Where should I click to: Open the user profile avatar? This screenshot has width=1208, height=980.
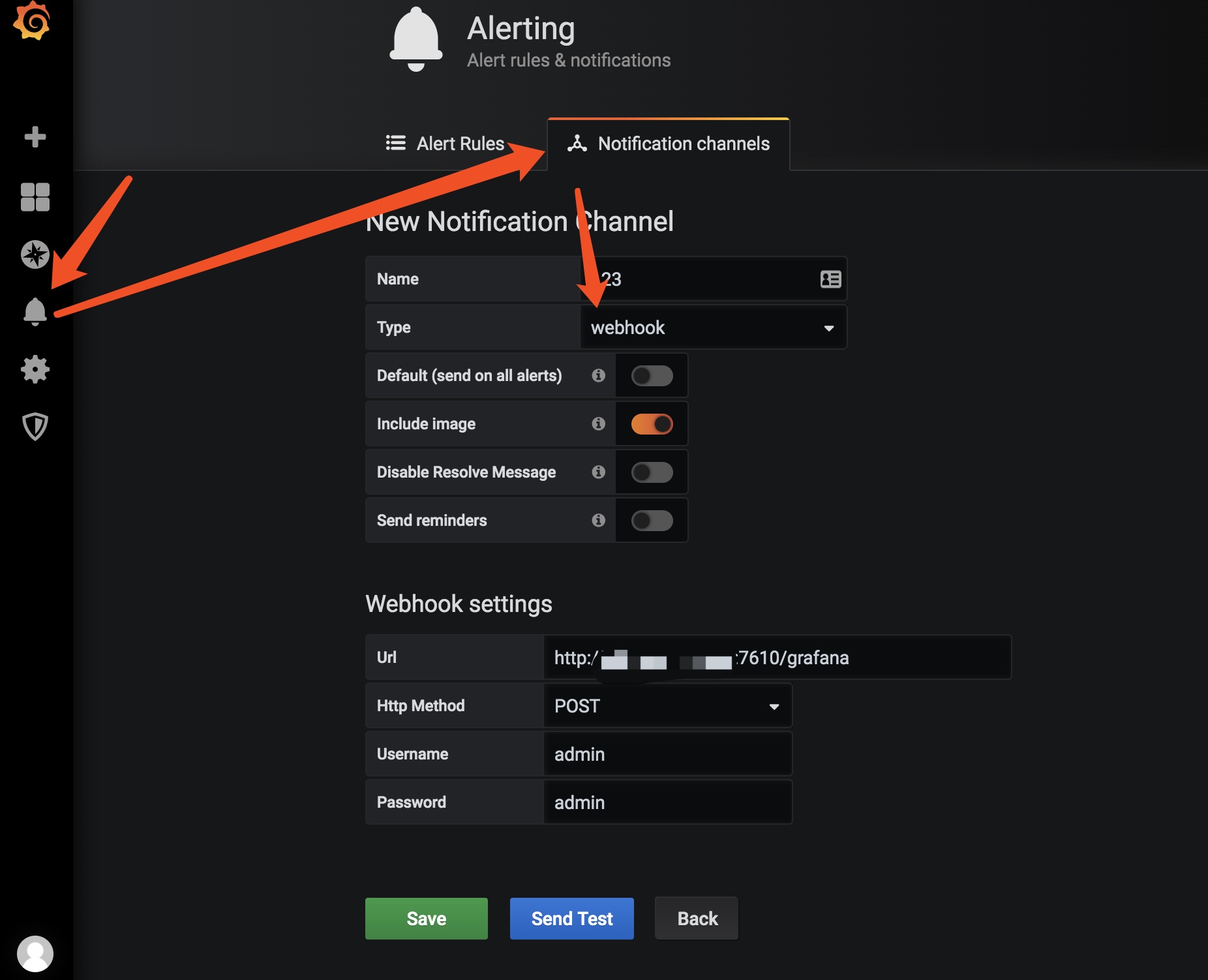[35, 954]
